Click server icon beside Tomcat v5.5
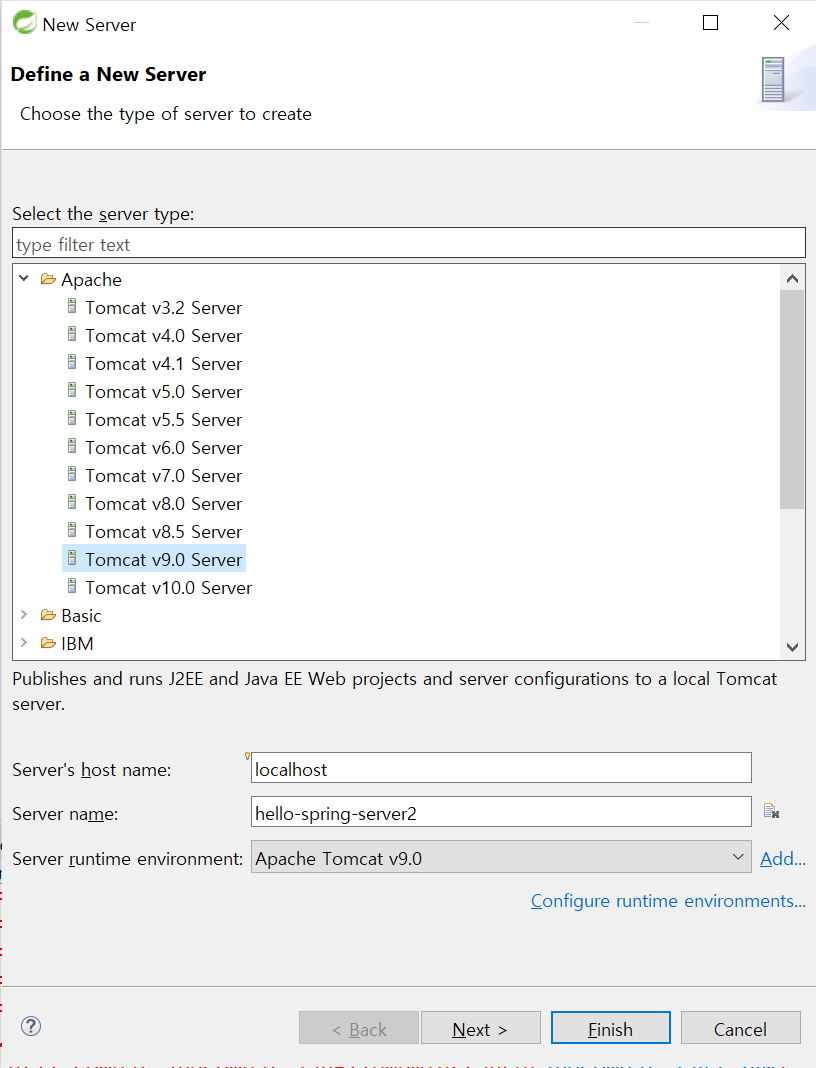816x1068 pixels. [72, 418]
